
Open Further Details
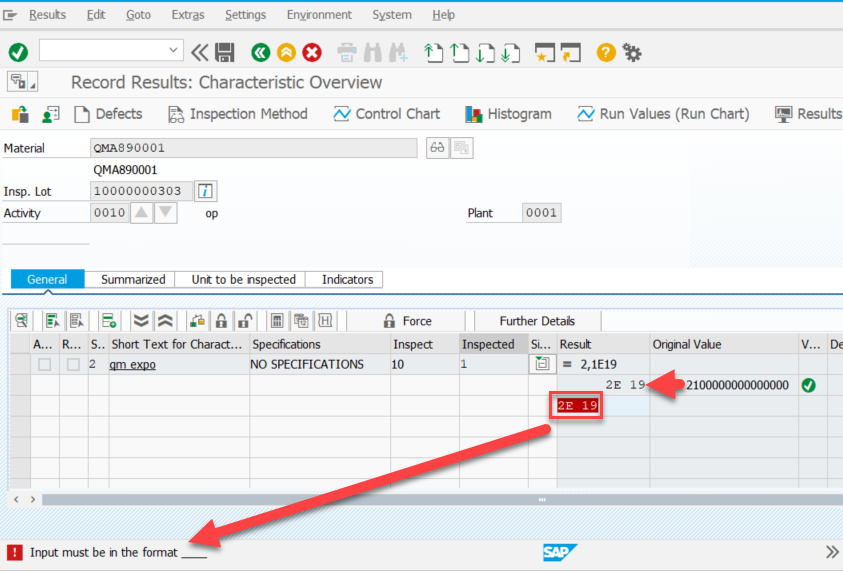tap(537, 321)
